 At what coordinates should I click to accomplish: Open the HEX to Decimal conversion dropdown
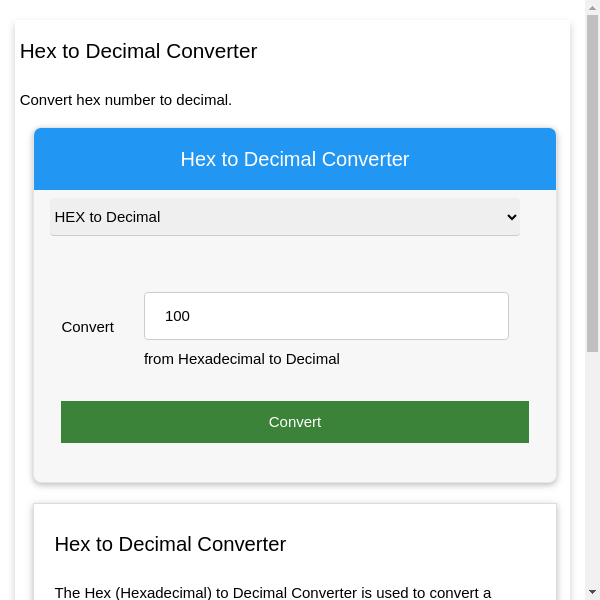point(284,217)
